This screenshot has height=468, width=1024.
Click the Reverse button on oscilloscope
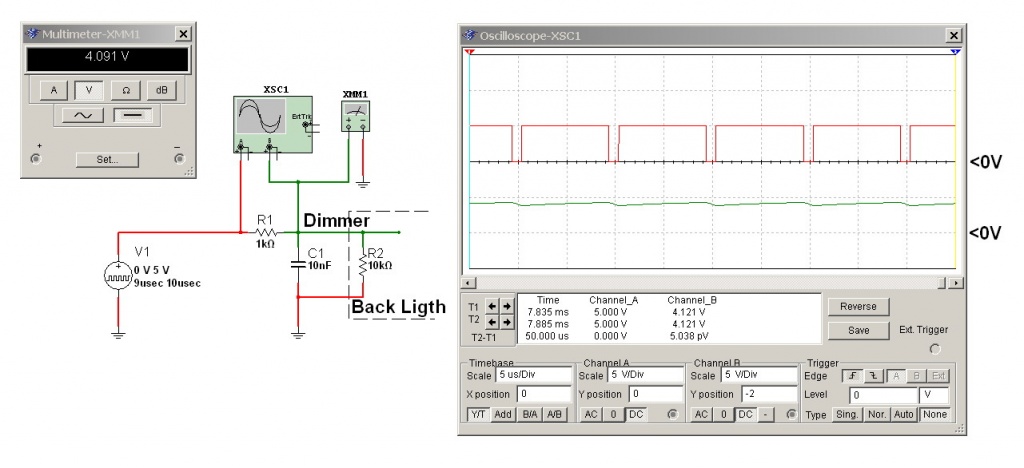(x=858, y=307)
